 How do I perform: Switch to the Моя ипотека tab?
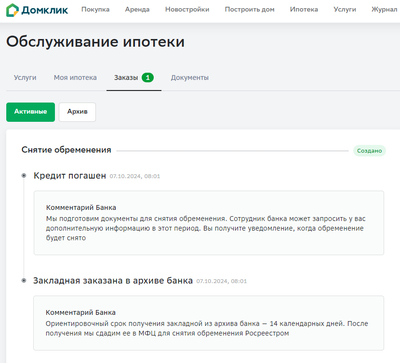[x=75, y=78]
